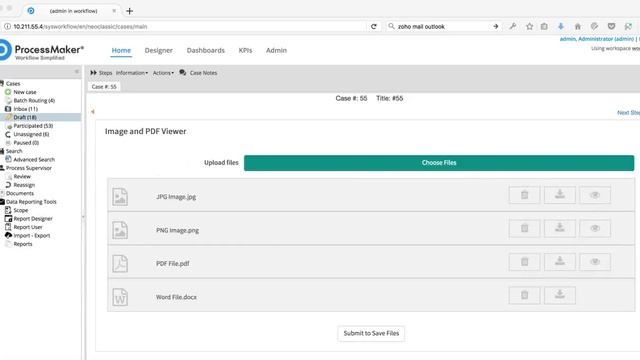Click the PNG Image.png file type icon
Viewport: 640px width, 360px height.
[x=120, y=230]
